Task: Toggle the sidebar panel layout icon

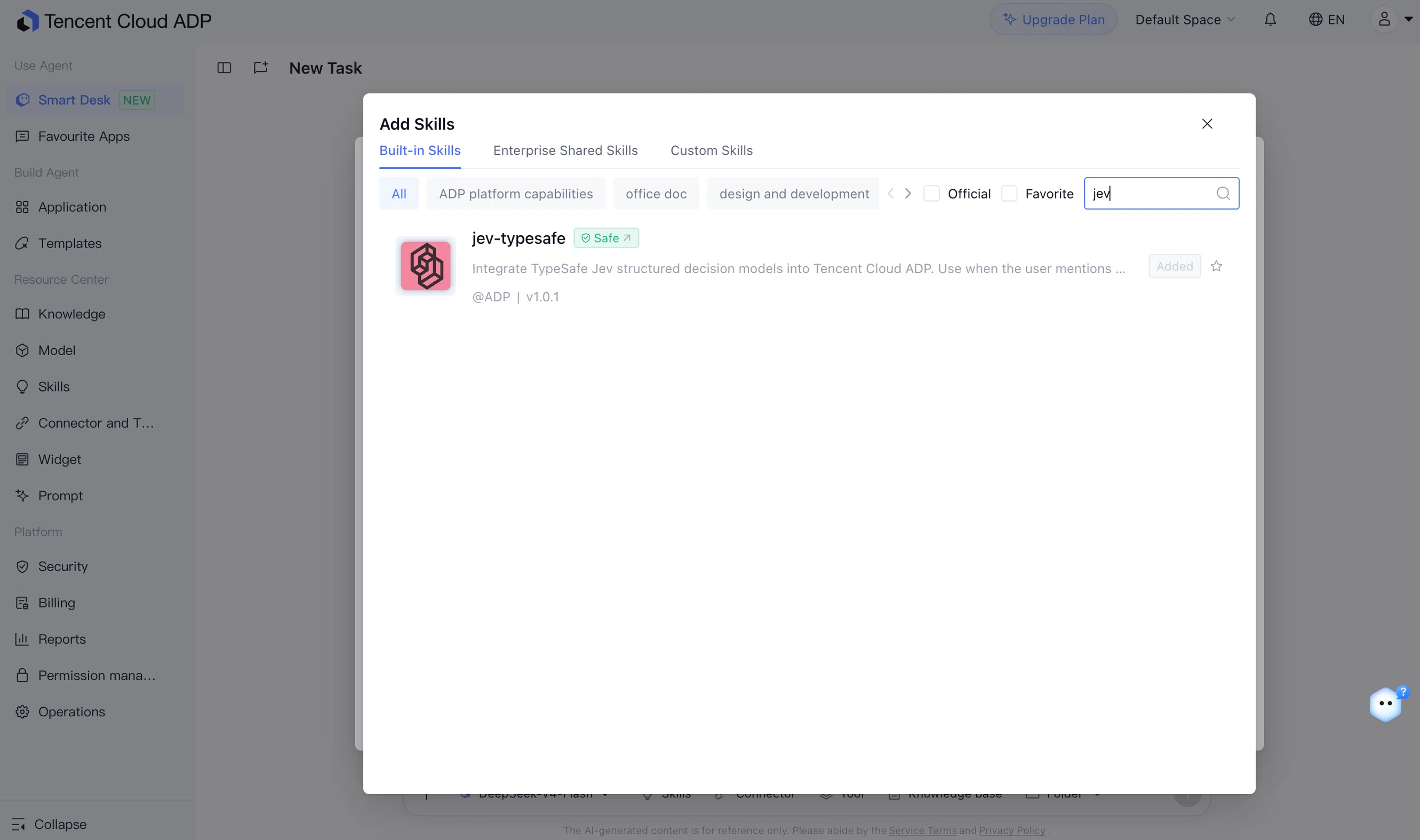Action: [x=224, y=68]
